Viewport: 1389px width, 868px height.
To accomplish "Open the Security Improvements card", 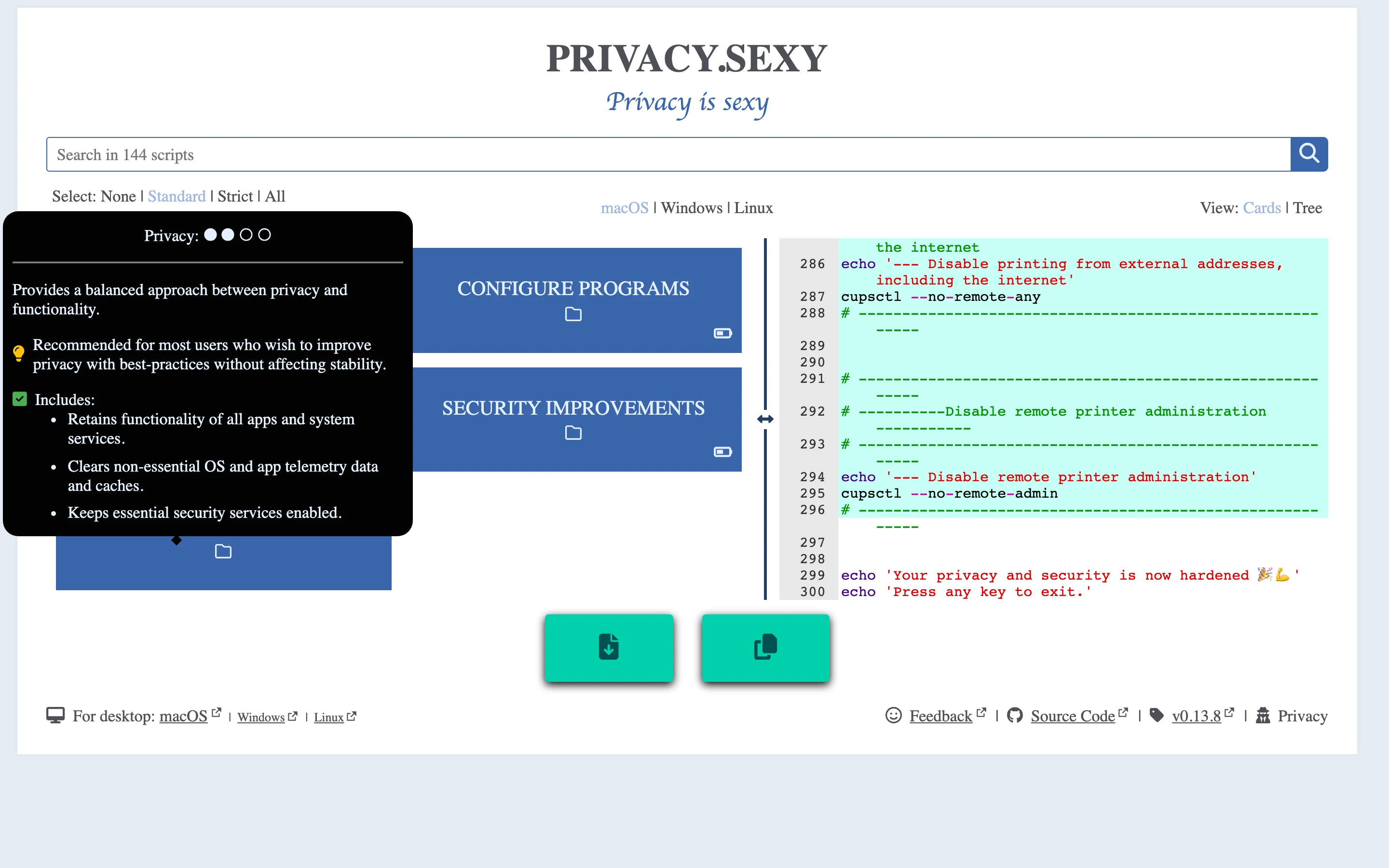I will [577, 420].
